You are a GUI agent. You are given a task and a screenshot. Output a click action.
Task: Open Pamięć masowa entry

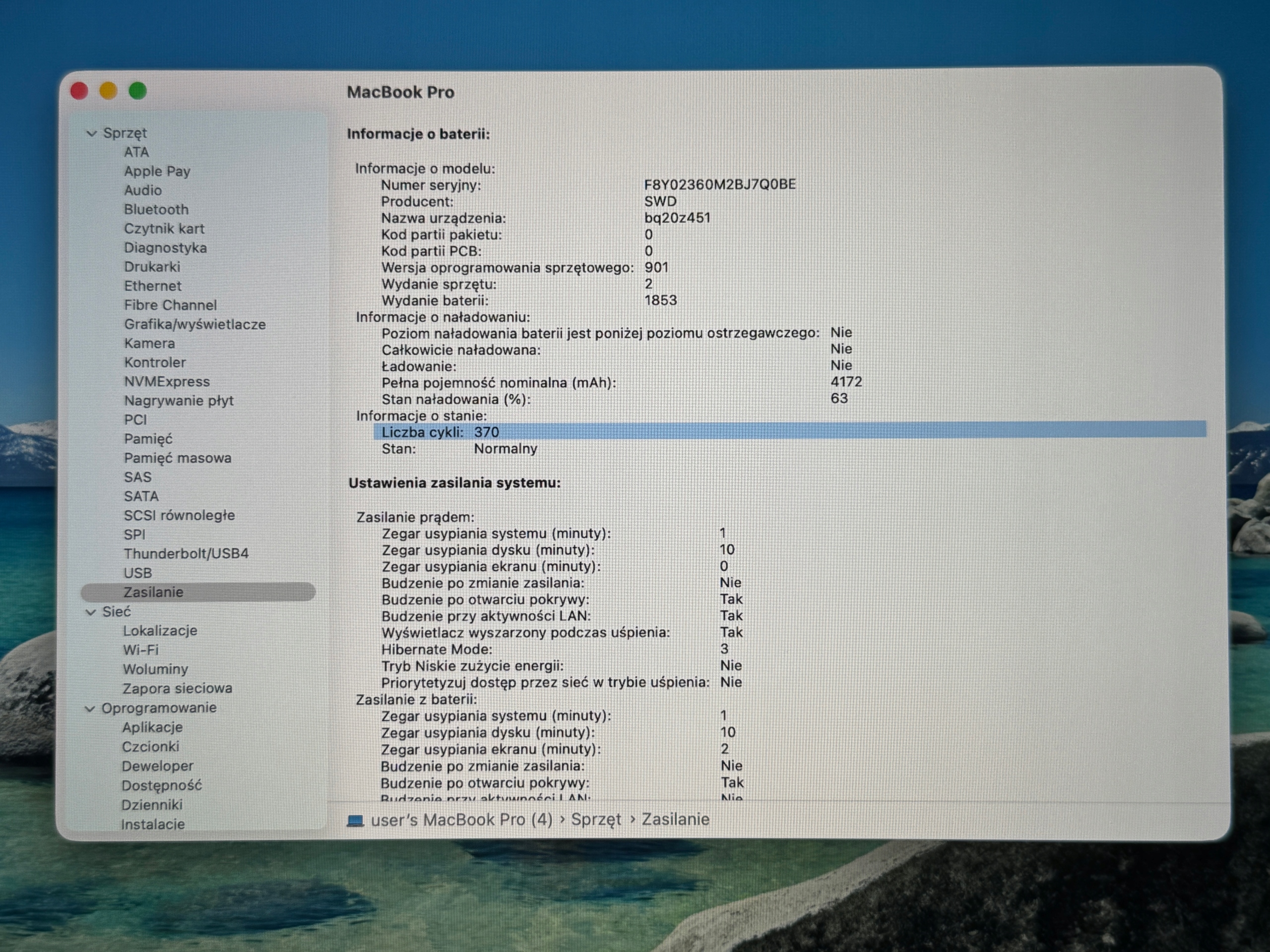pyautogui.click(x=178, y=458)
